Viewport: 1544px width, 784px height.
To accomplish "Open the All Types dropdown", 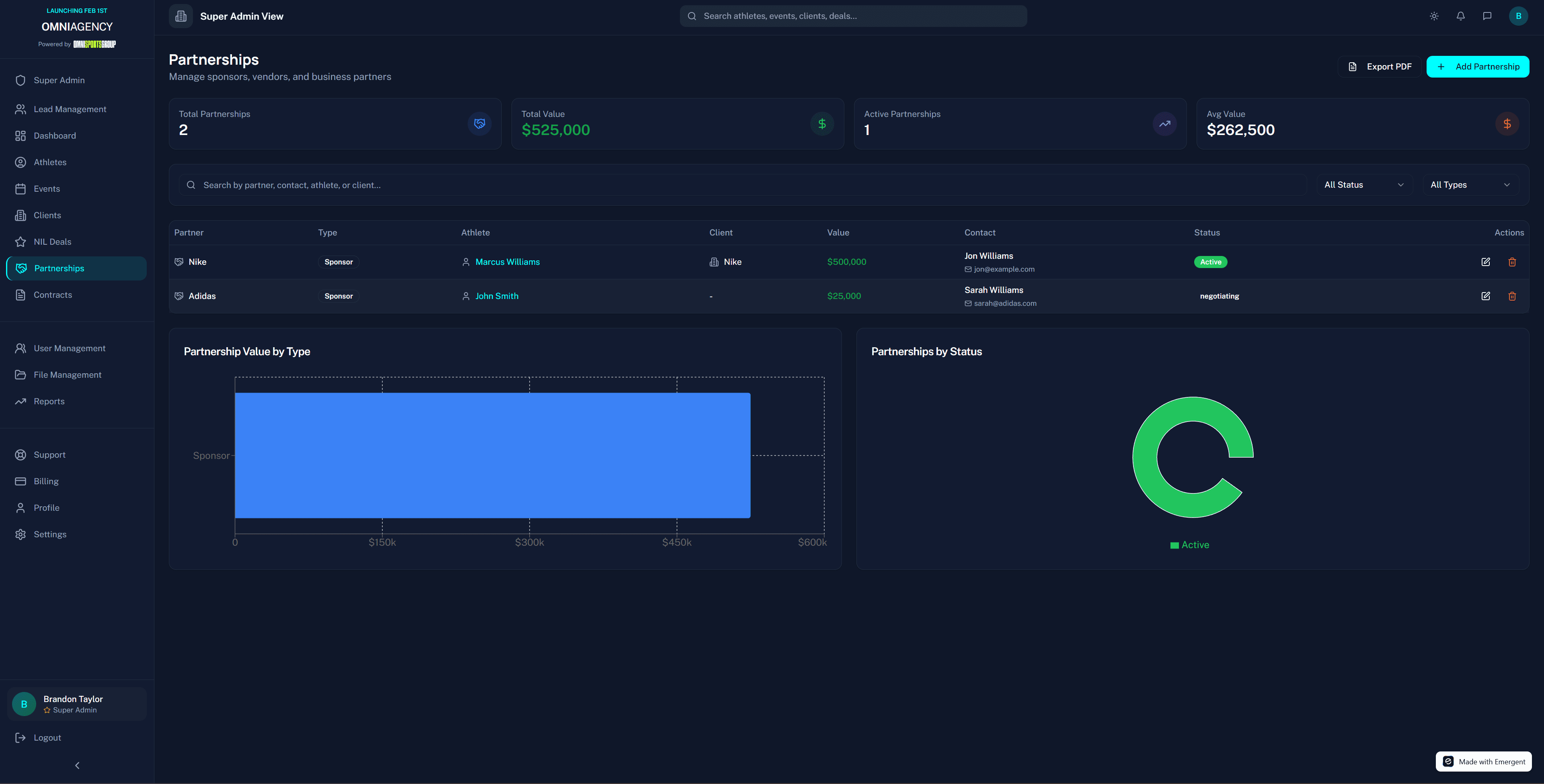I will tap(1470, 185).
